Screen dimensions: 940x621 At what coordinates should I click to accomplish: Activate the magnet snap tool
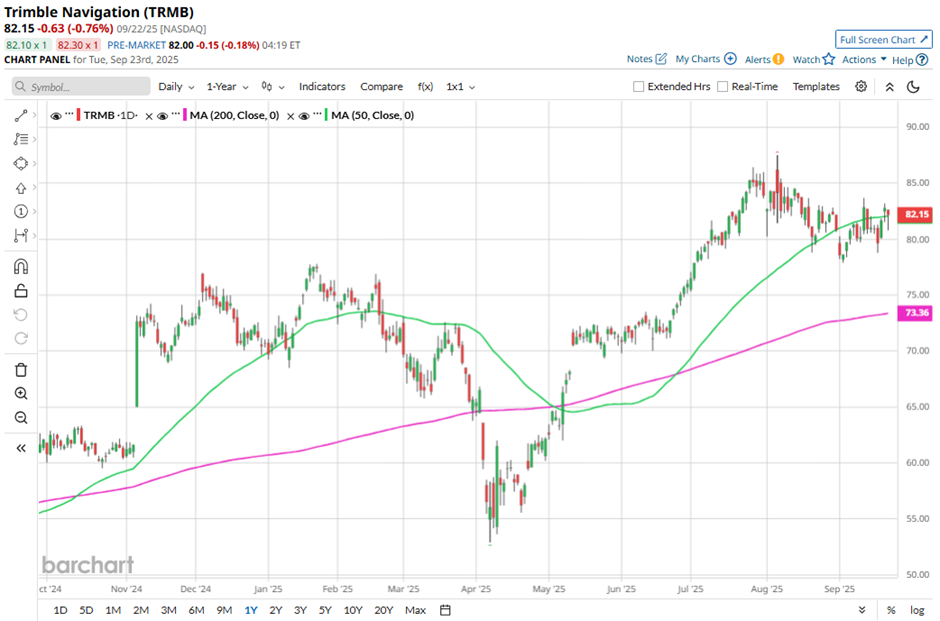pyautogui.click(x=21, y=267)
